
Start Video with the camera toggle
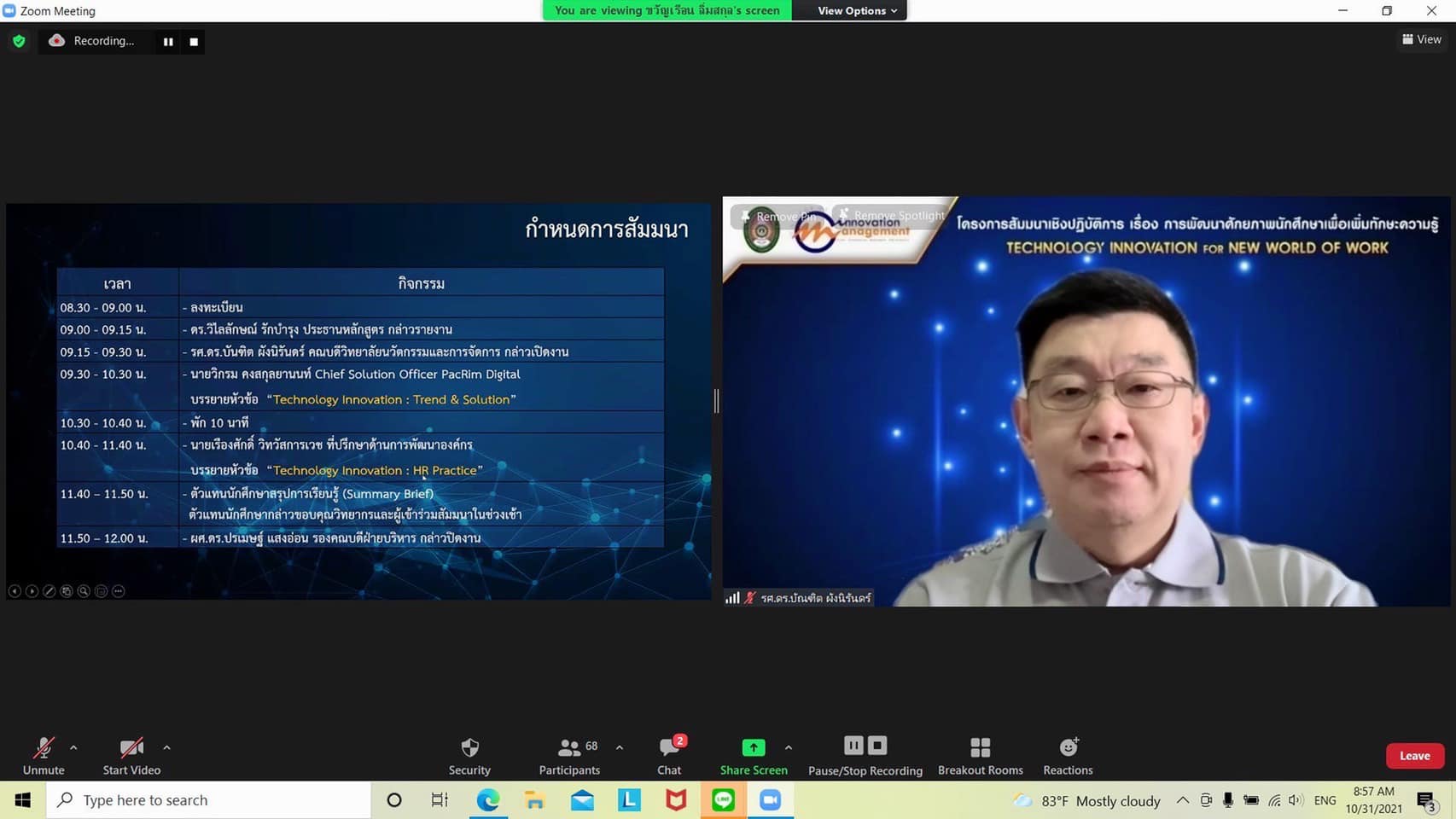pyautogui.click(x=131, y=755)
